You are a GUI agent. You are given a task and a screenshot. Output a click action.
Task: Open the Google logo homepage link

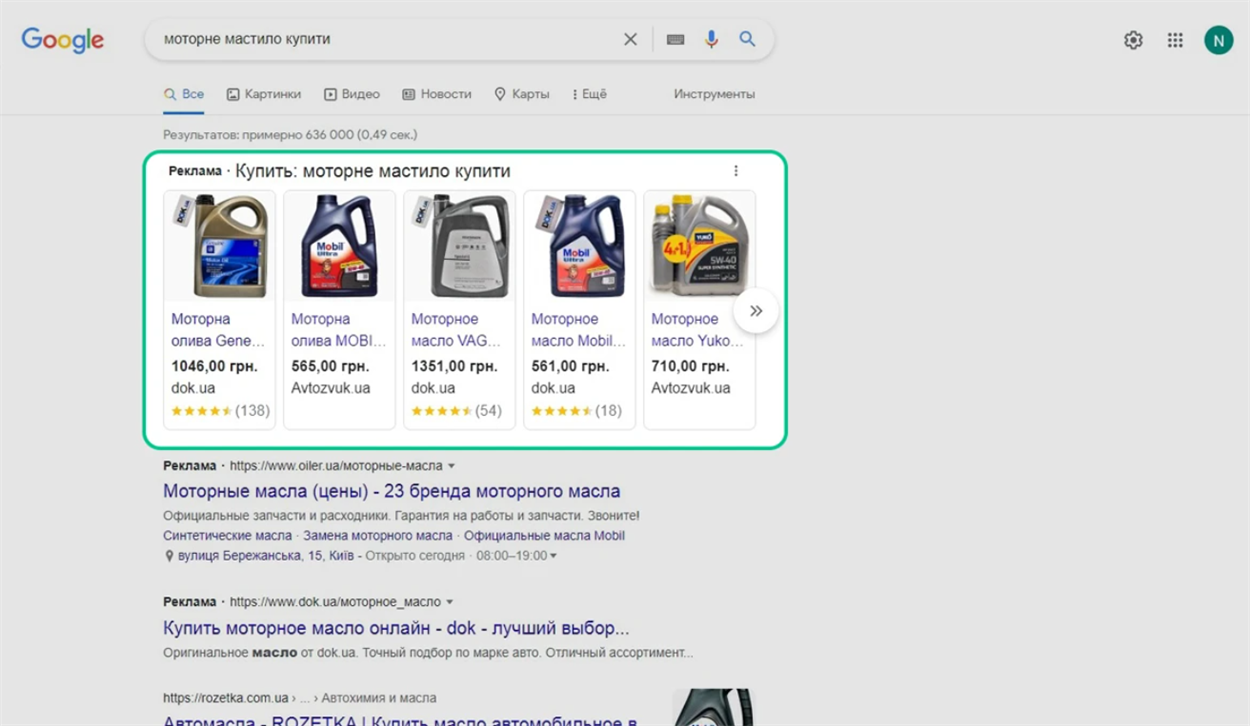tap(63, 40)
